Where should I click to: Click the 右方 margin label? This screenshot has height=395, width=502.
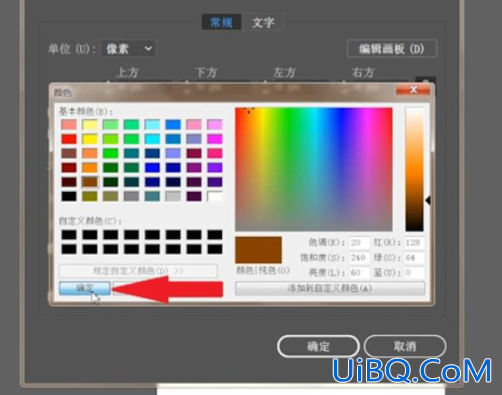pyautogui.click(x=363, y=72)
